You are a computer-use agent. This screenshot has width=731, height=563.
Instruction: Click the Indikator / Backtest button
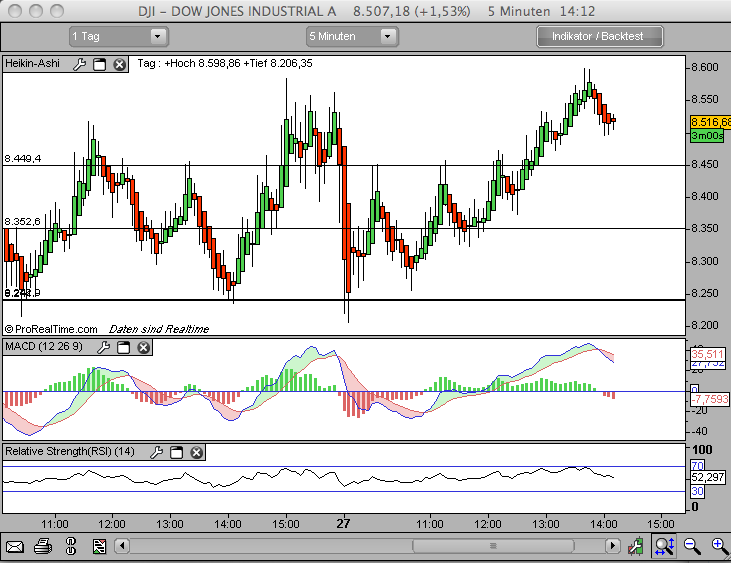(x=600, y=36)
